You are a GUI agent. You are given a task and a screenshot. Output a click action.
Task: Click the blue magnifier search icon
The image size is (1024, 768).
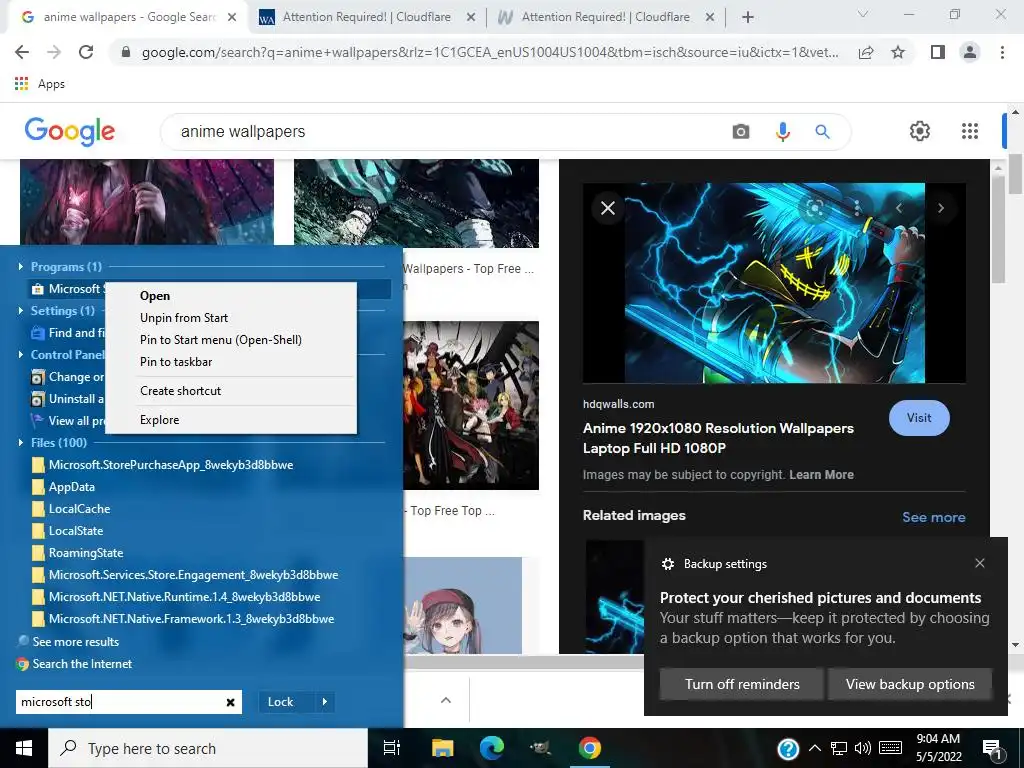(822, 132)
